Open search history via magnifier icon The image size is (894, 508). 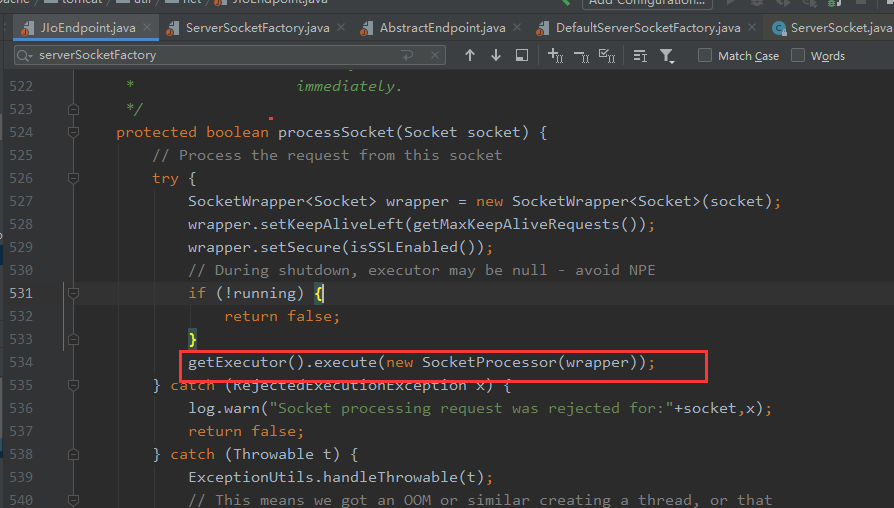coord(25,55)
